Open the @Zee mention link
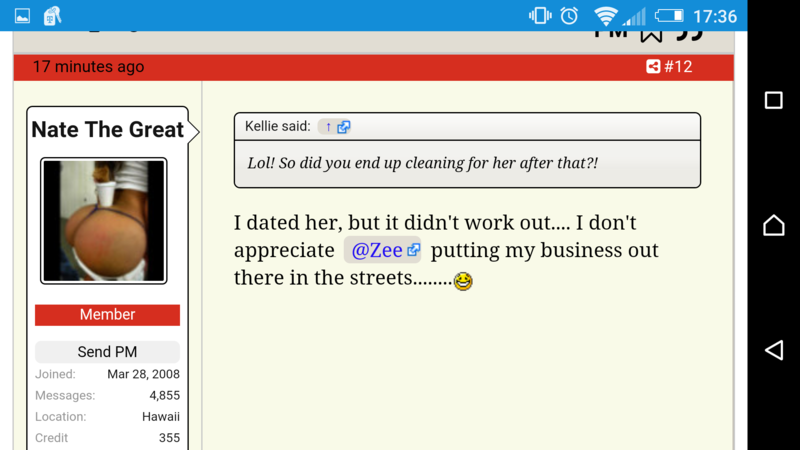The width and height of the screenshot is (800, 450). (376, 251)
